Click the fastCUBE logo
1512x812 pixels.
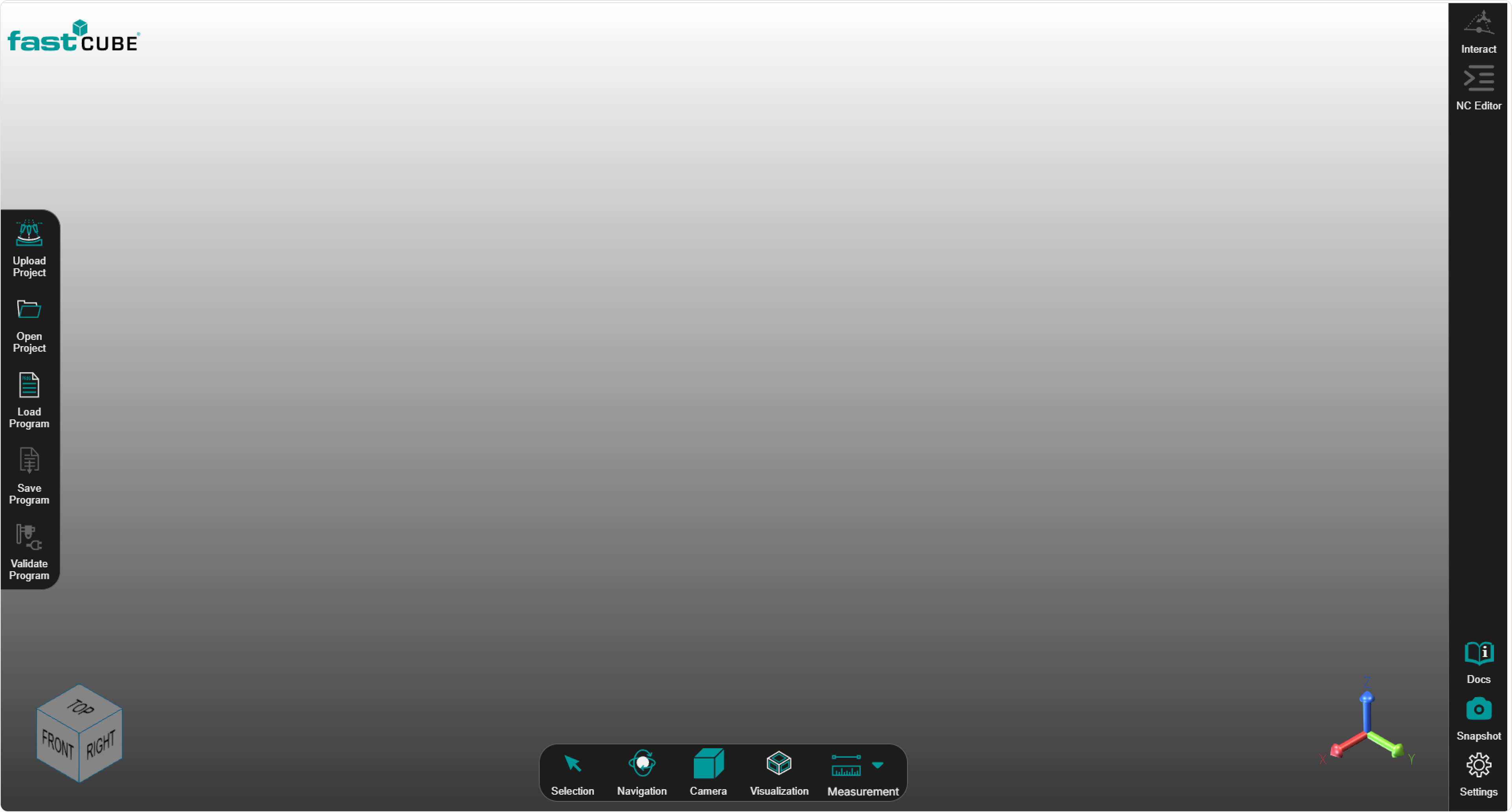pyautogui.click(x=74, y=37)
